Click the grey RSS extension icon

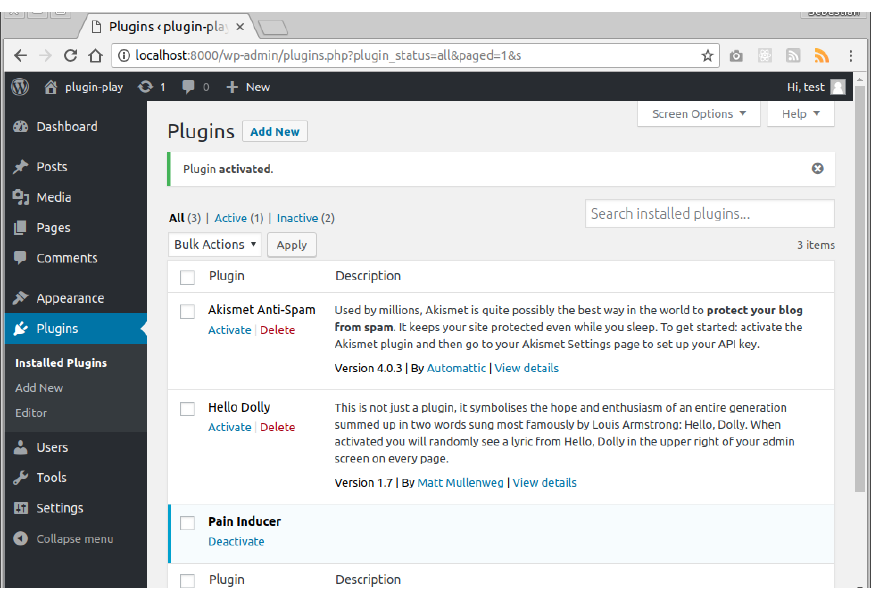click(793, 56)
